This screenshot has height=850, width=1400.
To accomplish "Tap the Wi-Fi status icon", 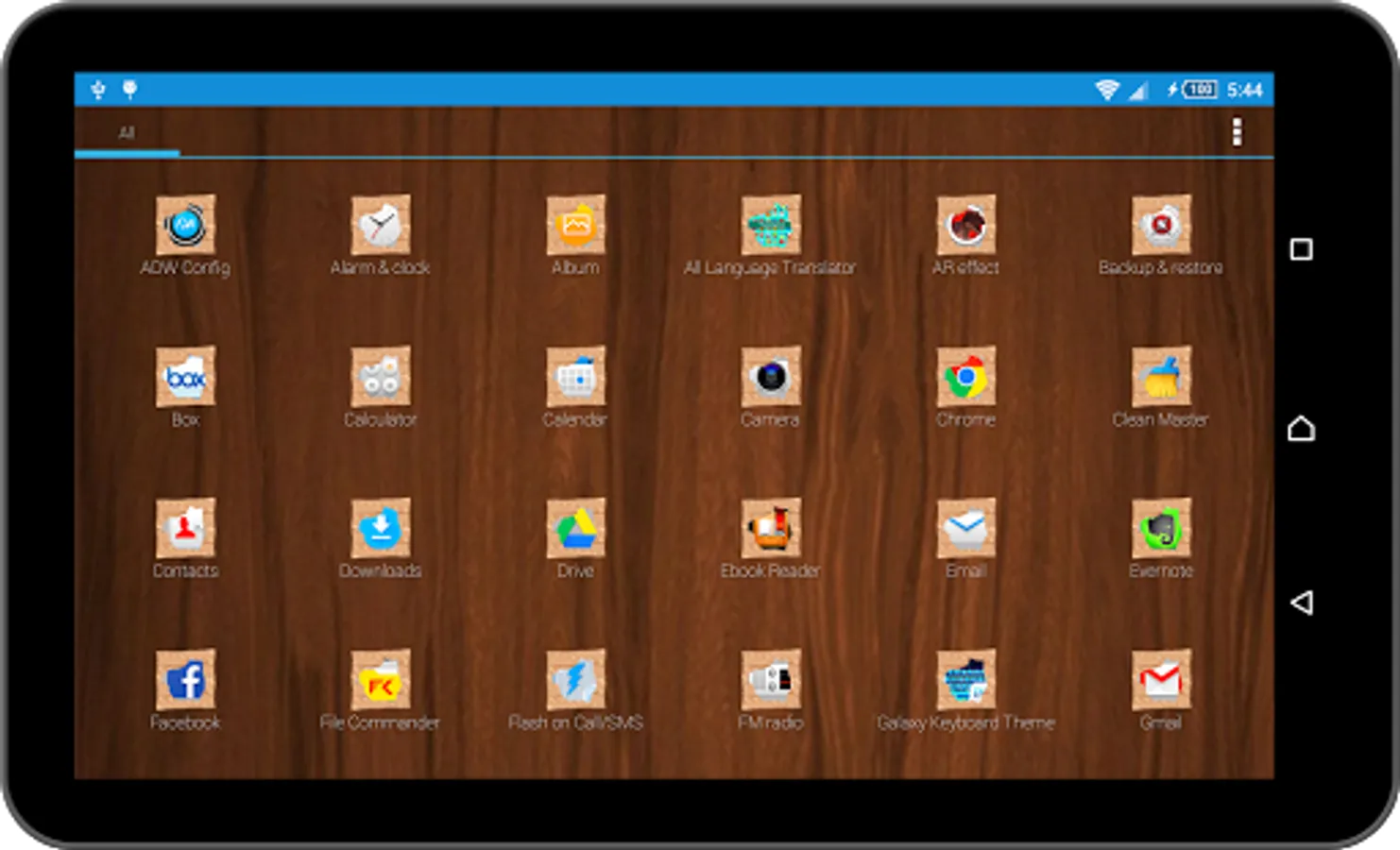I will point(1107,90).
